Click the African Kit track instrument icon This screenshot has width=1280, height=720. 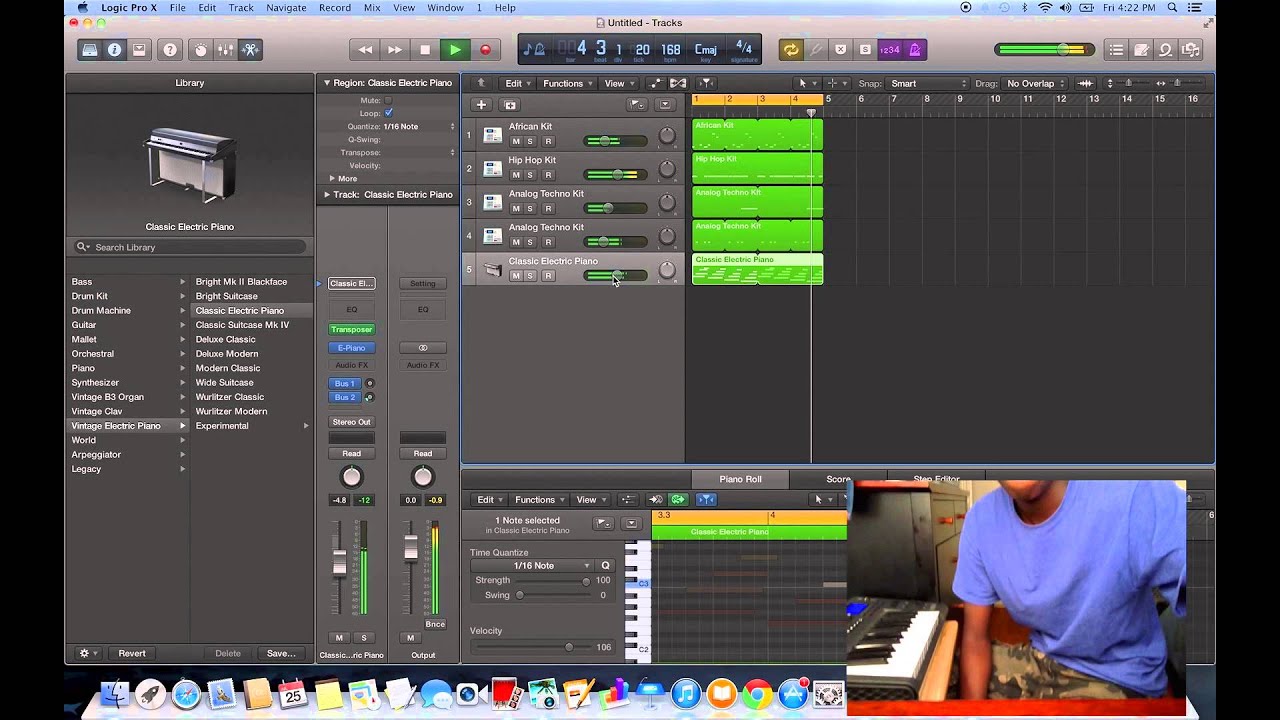(492, 134)
